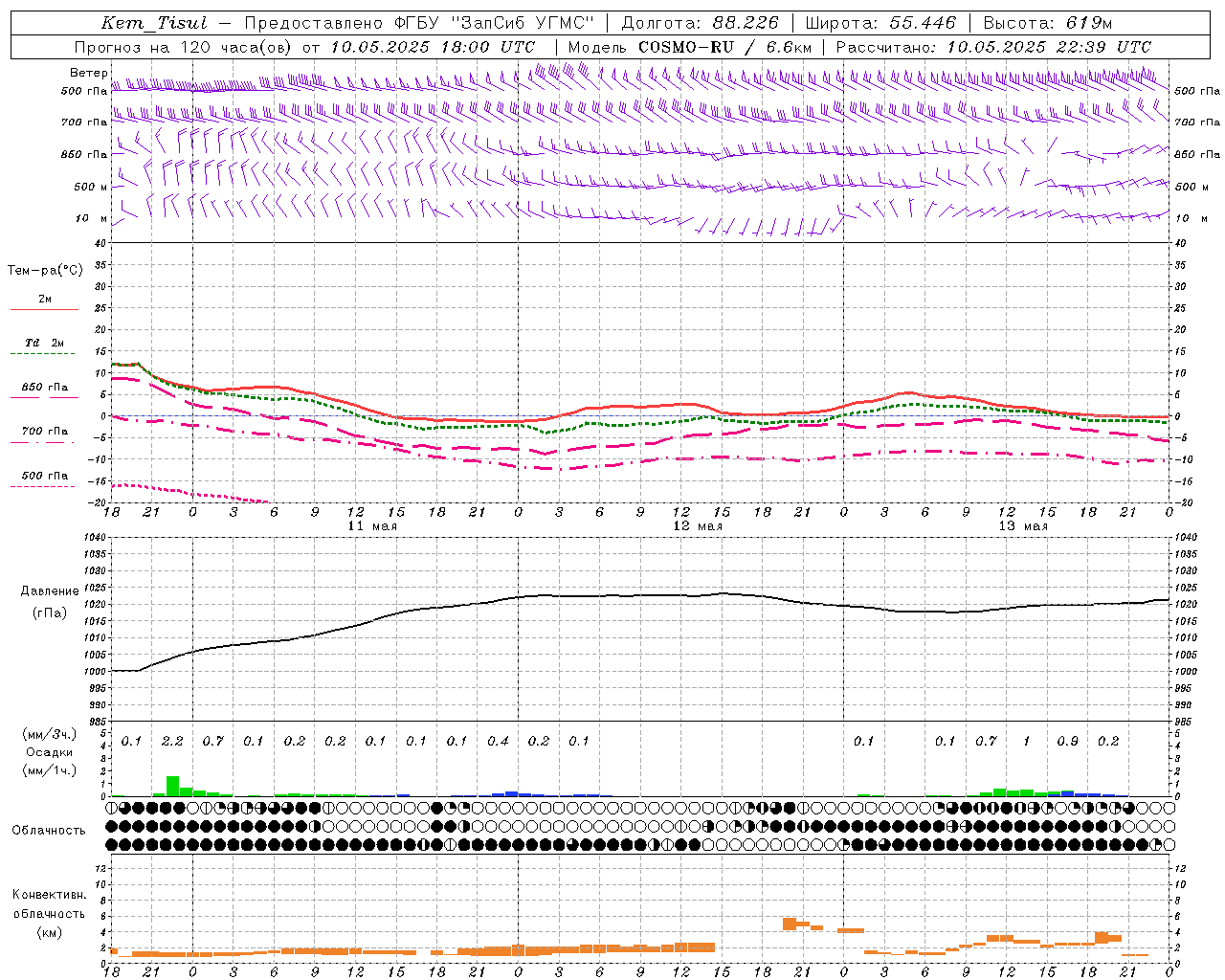Click the 'Модель COSMO-RU / 6.6км' label

pyautogui.click(x=690, y=47)
